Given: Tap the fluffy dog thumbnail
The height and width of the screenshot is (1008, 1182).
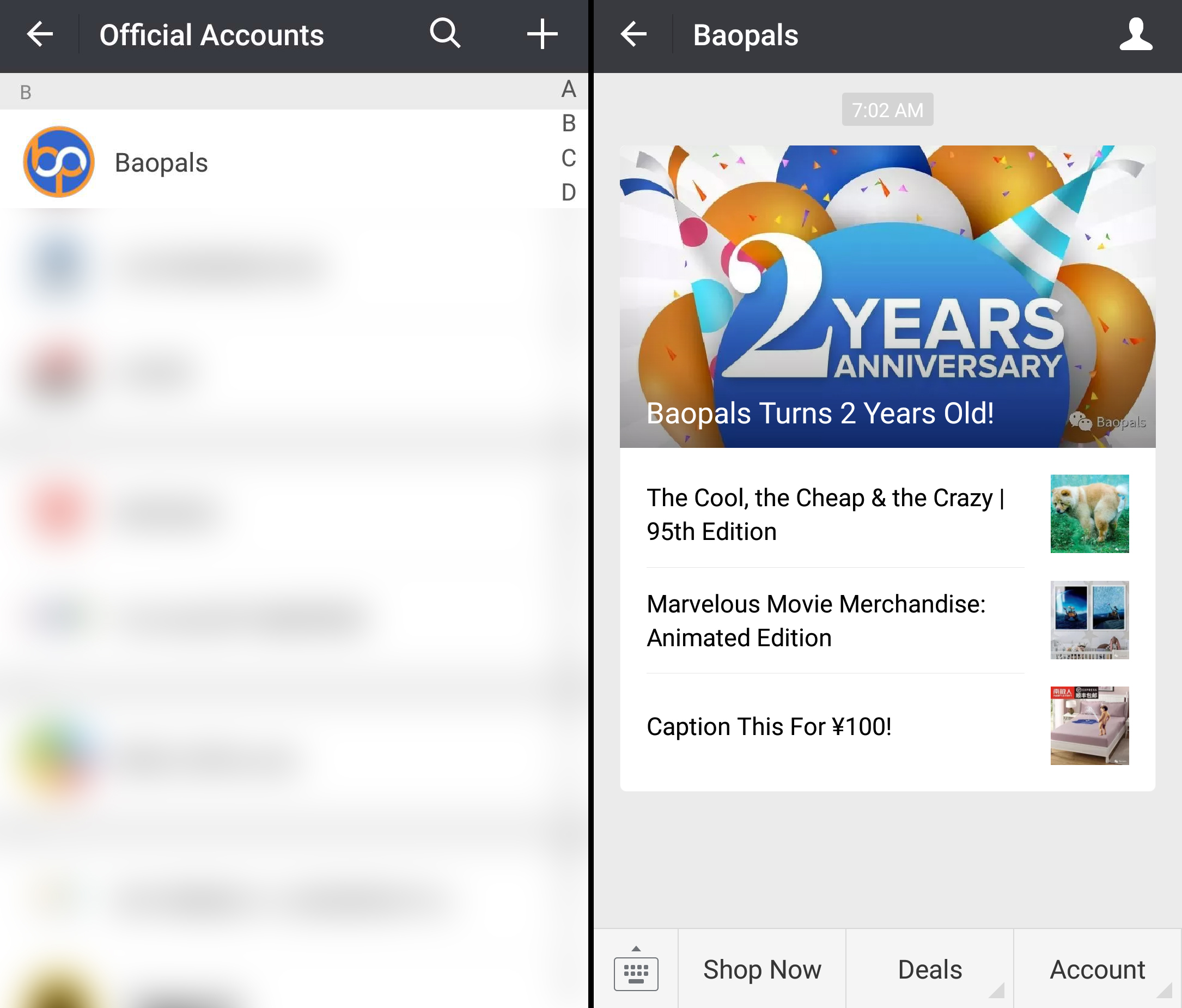Looking at the screenshot, I should tap(1089, 514).
